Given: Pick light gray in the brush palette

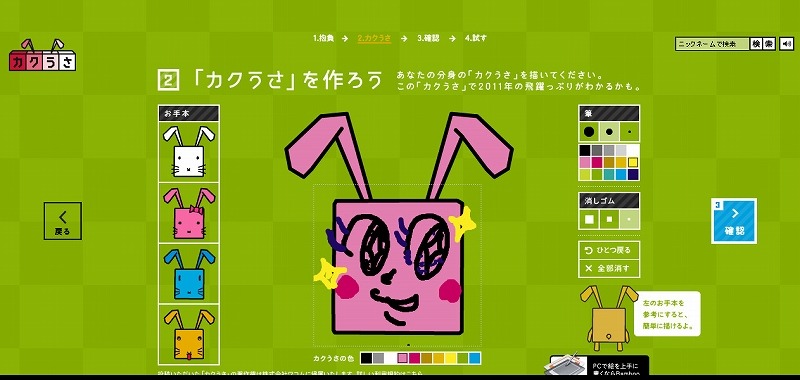Looking at the screenshot, I should click(x=621, y=150).
